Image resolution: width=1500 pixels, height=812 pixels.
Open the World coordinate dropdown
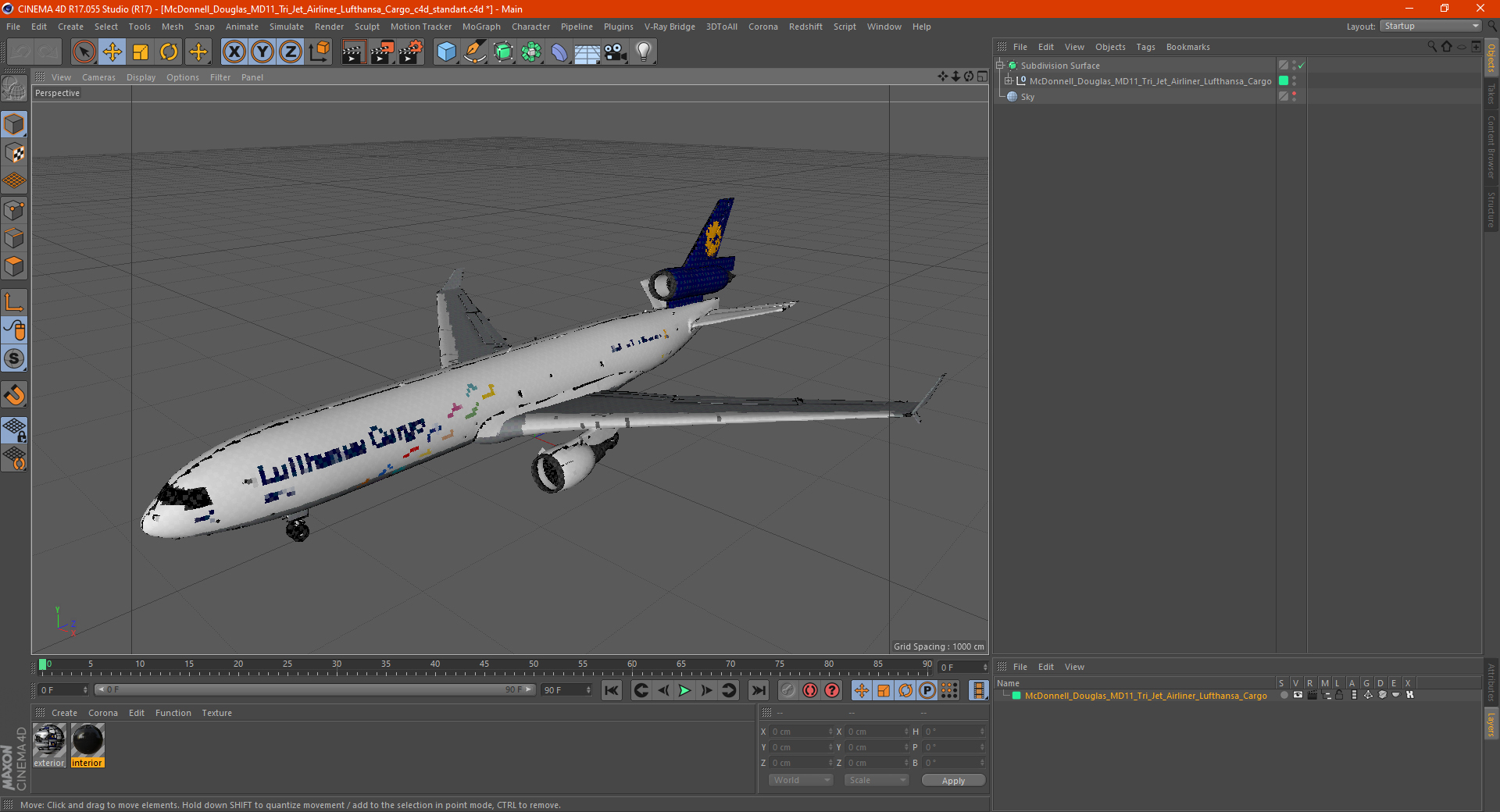point(801,780)
